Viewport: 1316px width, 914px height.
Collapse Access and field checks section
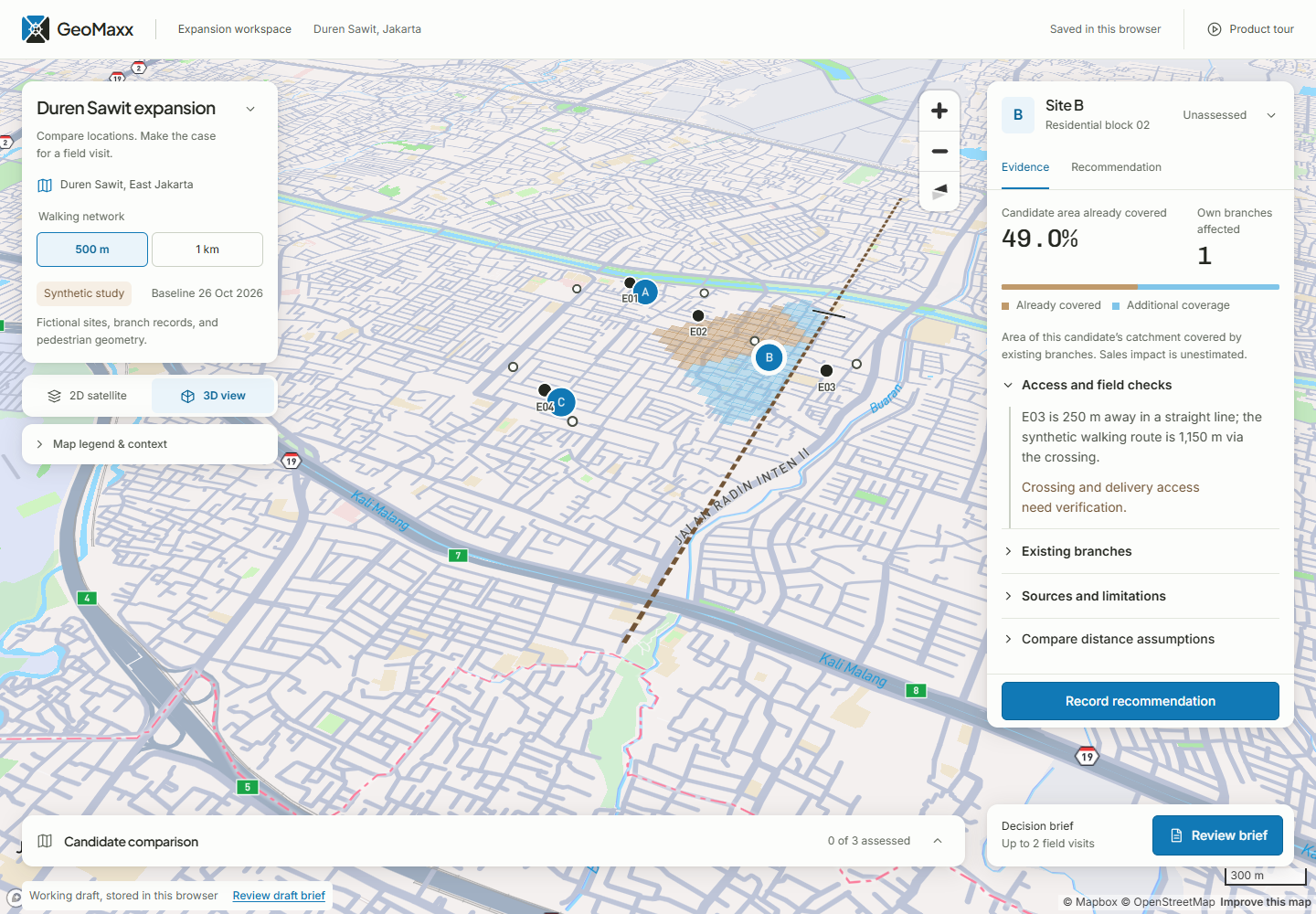1141,385
